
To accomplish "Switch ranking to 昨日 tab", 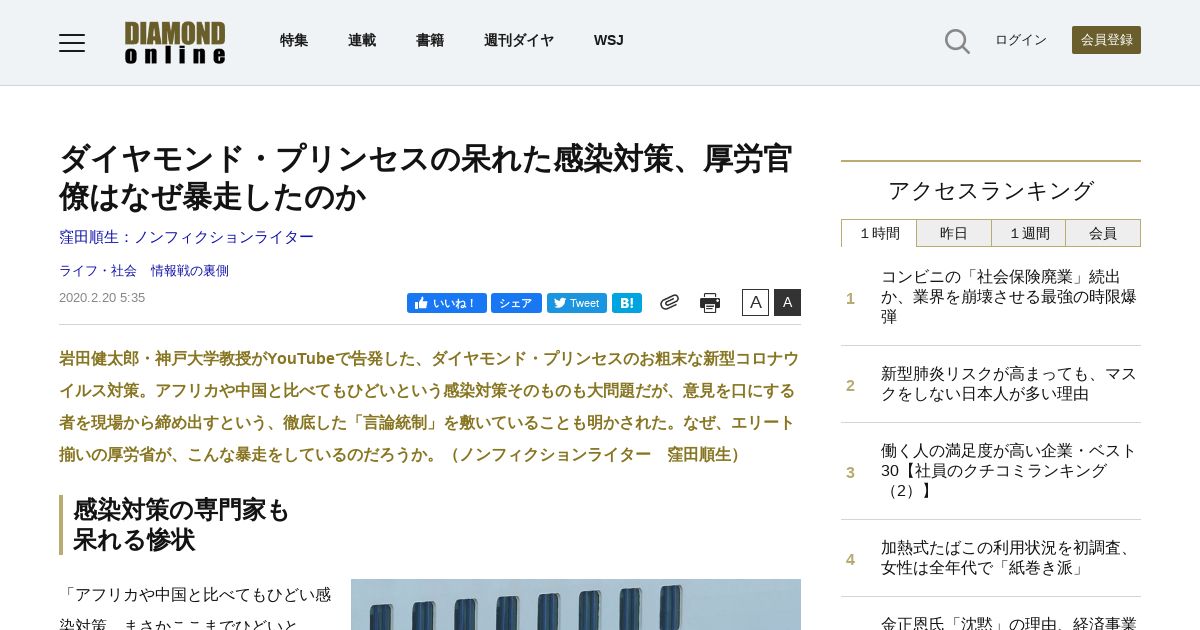I will 954,233.
